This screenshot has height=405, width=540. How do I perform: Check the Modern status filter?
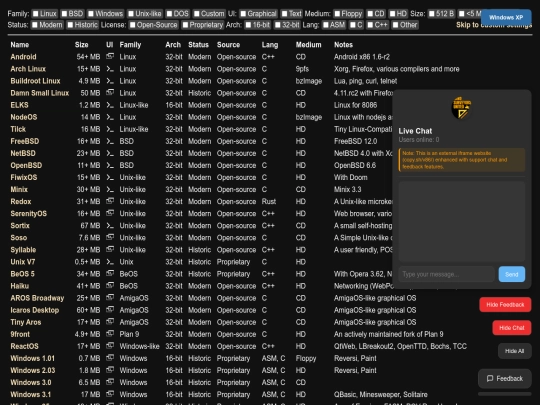tap(35, 25)
